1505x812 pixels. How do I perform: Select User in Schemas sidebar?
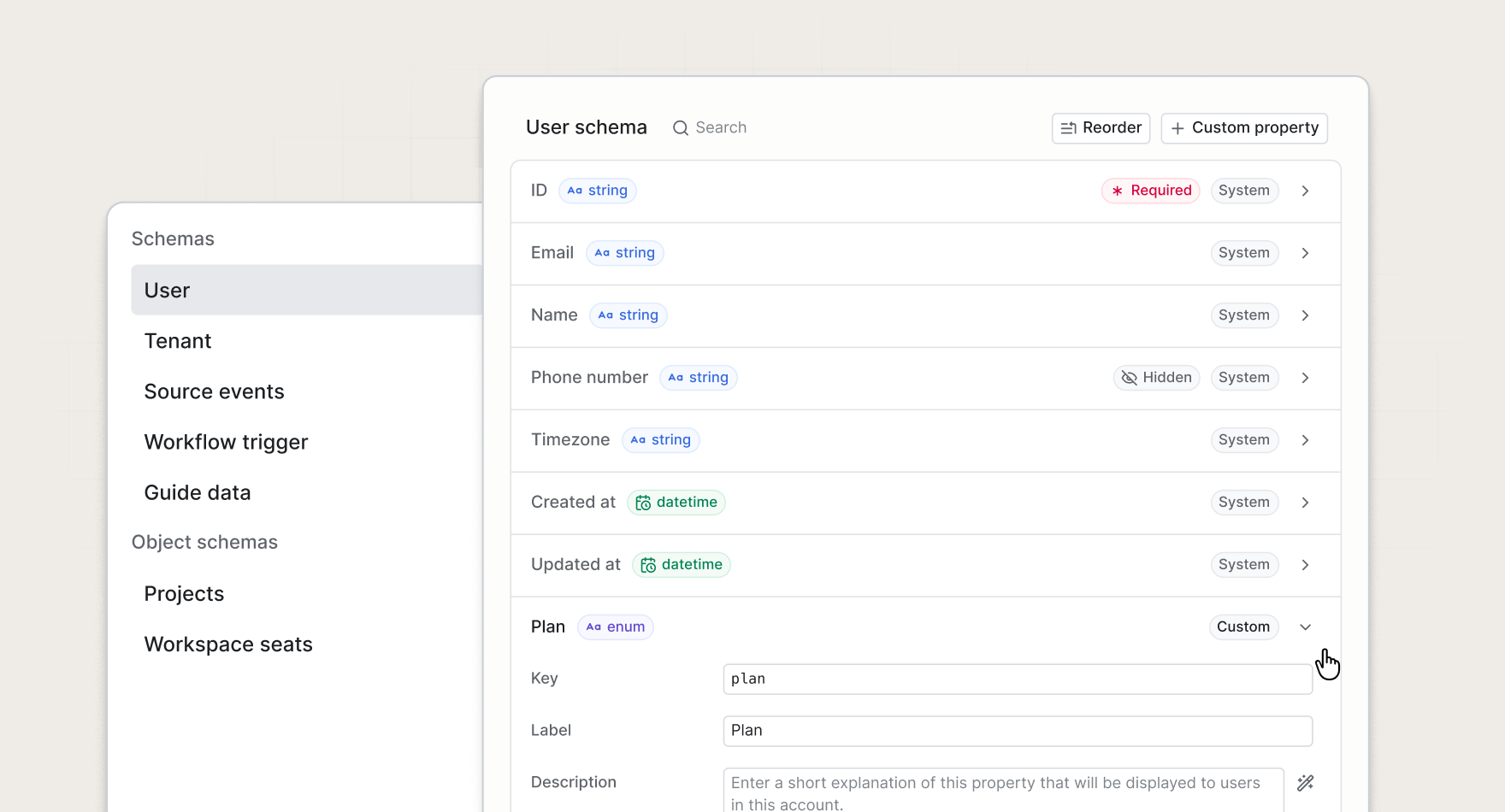point(307,291)
